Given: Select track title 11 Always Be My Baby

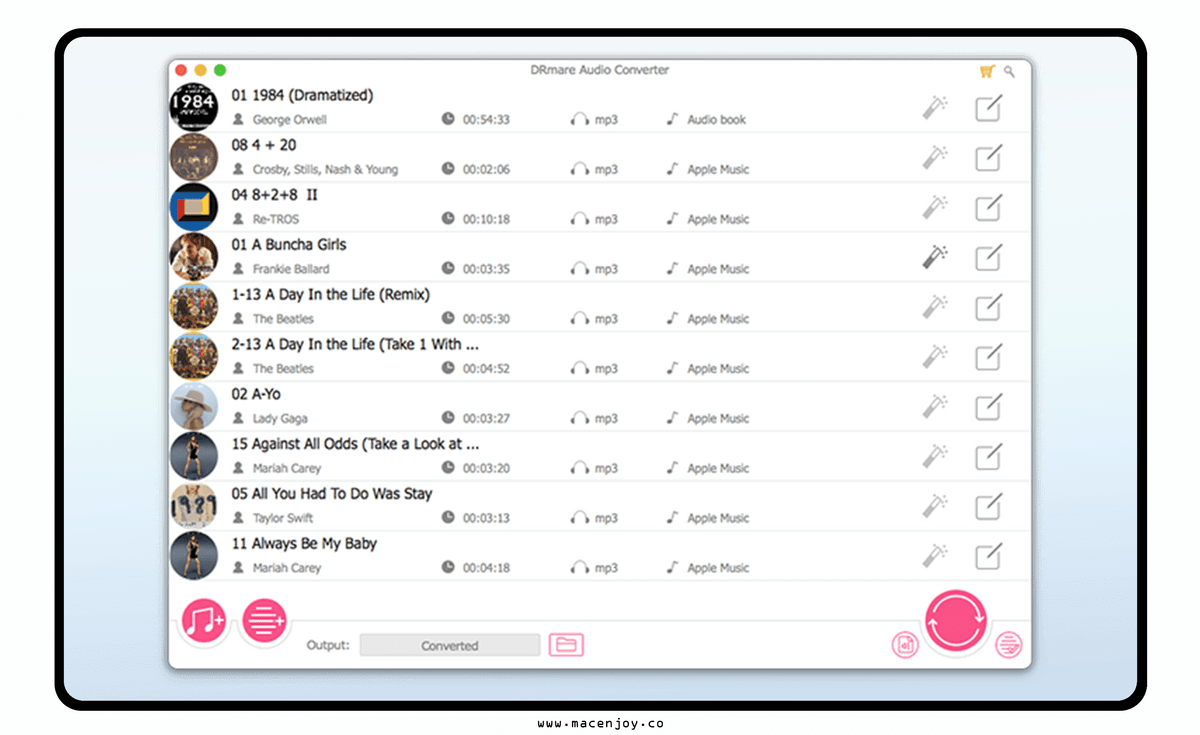Looking at the screenshot, I should [304, 544].
